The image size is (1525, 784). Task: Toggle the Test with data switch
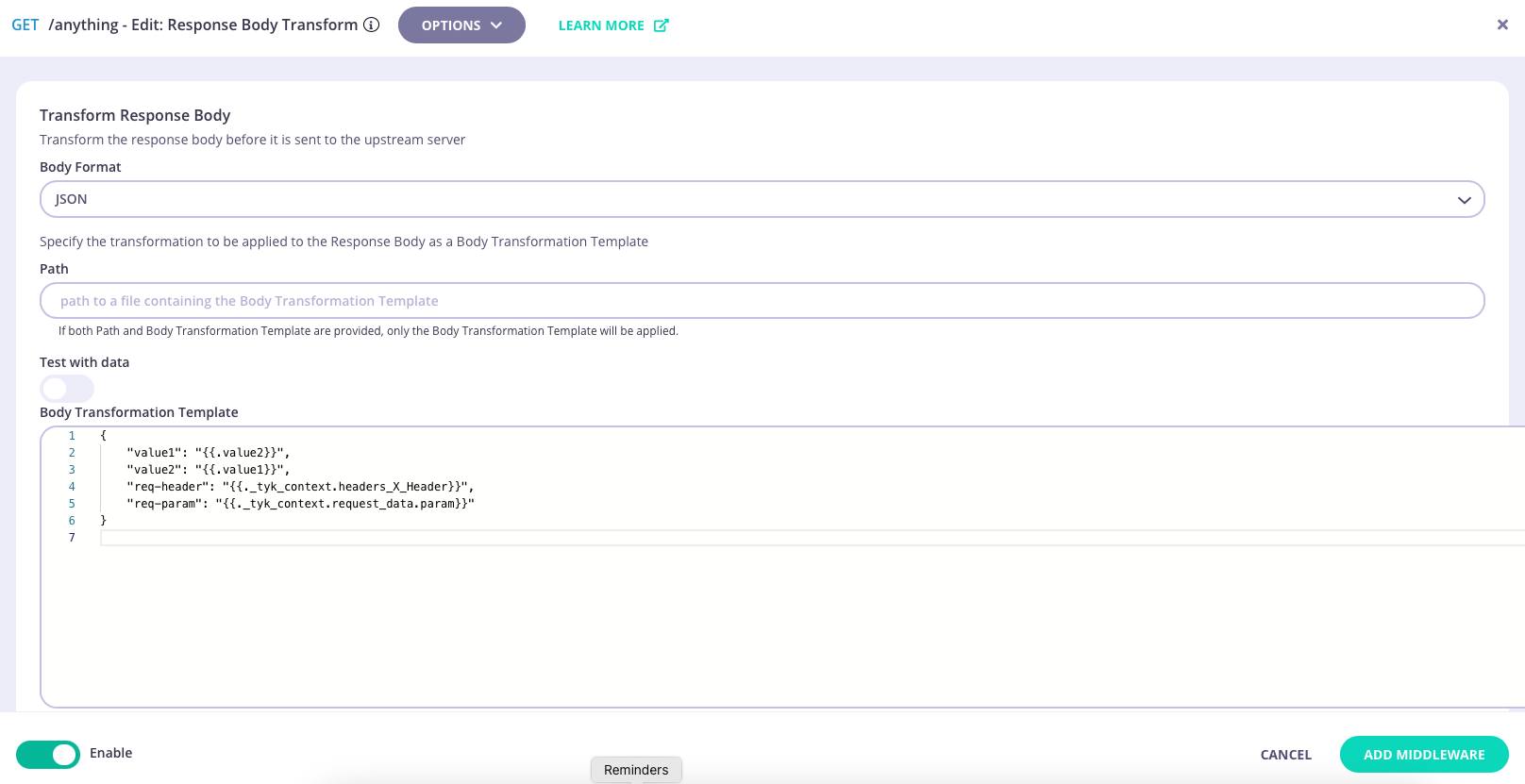click(67, 389)
